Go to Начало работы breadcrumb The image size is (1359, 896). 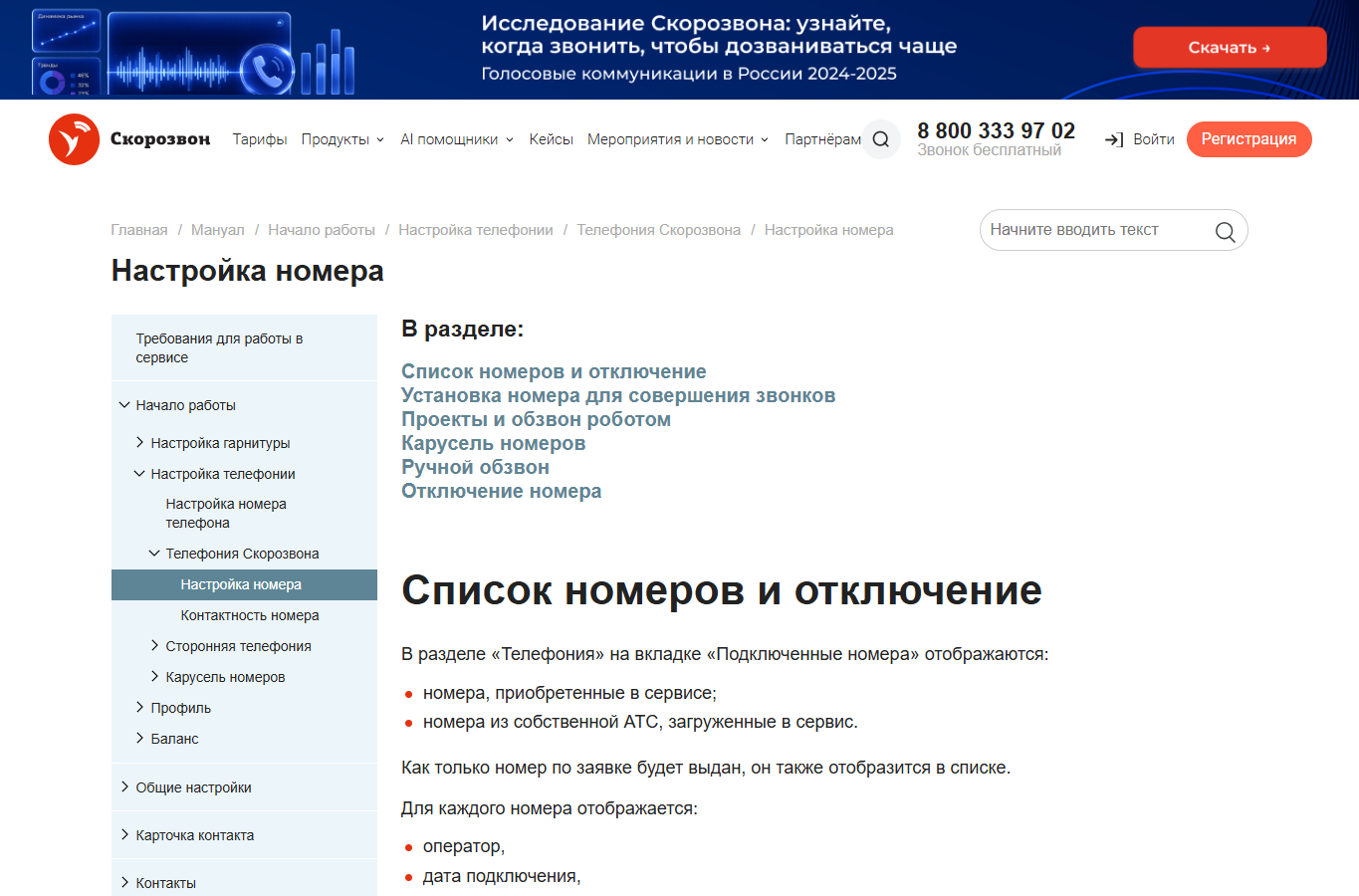(322, 230)
